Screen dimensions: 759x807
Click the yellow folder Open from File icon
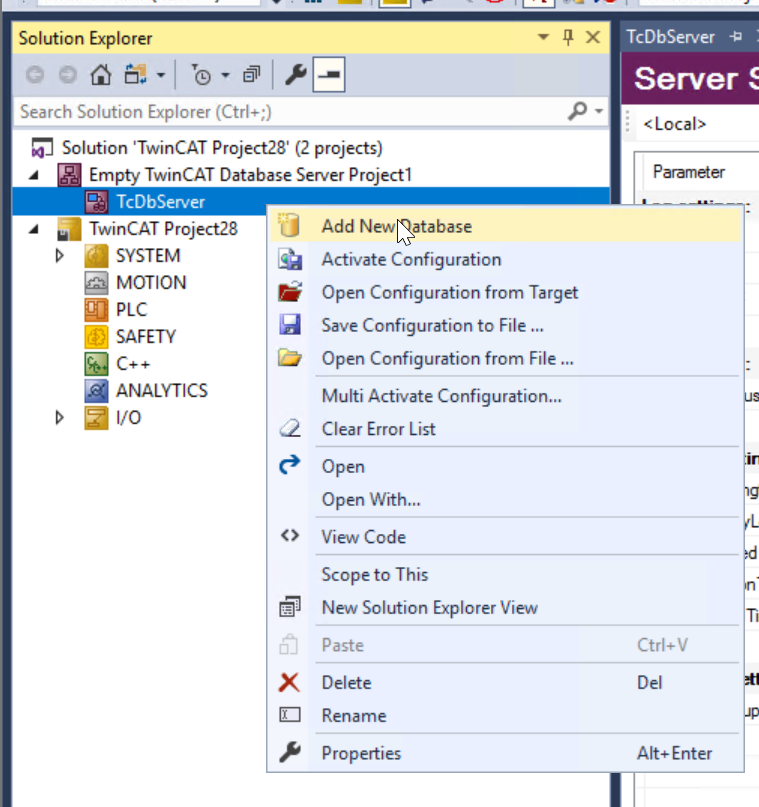(x=290, y=357)
